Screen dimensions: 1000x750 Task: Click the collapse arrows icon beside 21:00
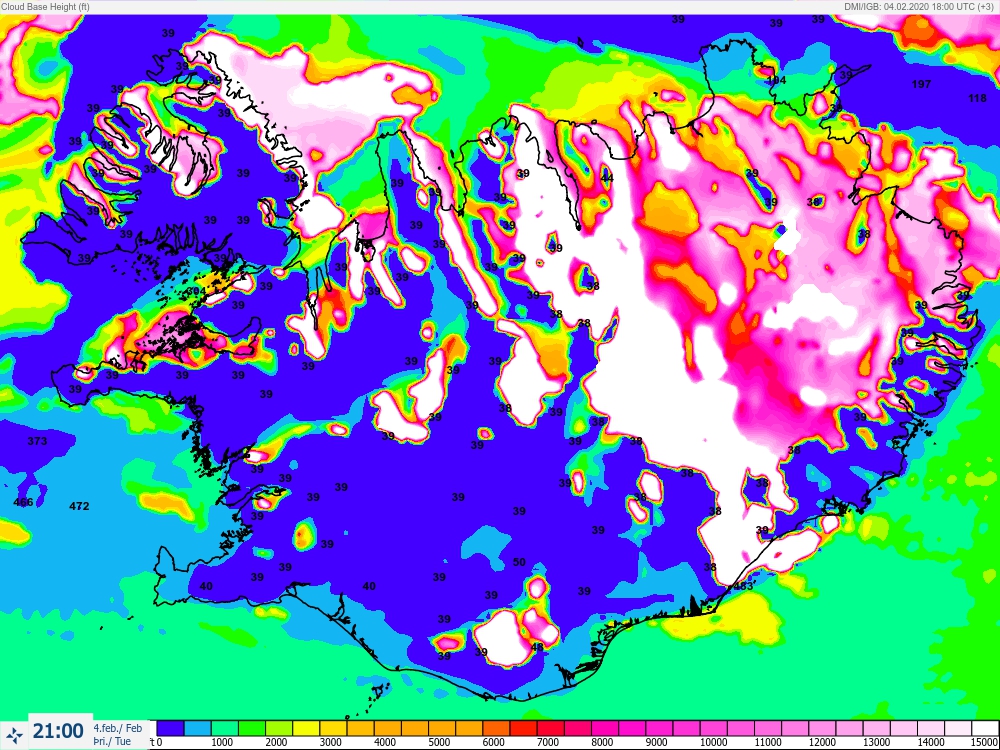14,733
